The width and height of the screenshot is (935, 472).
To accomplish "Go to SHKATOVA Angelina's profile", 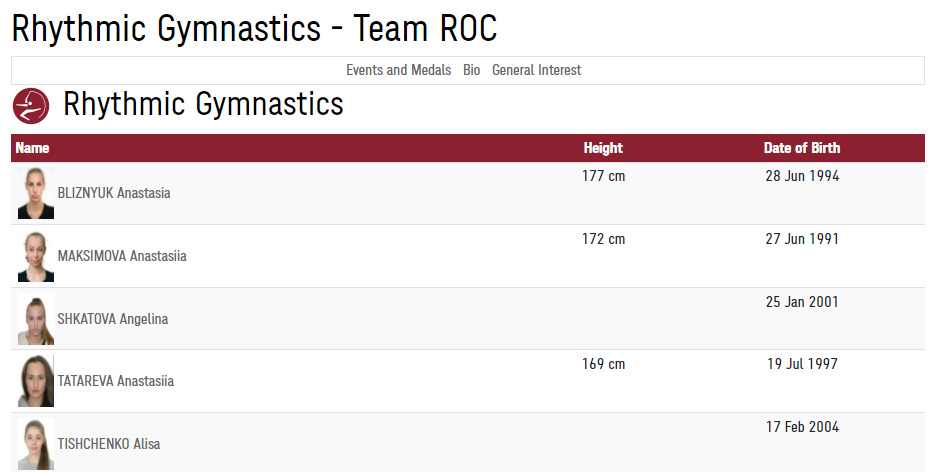I will click(113, 319).
